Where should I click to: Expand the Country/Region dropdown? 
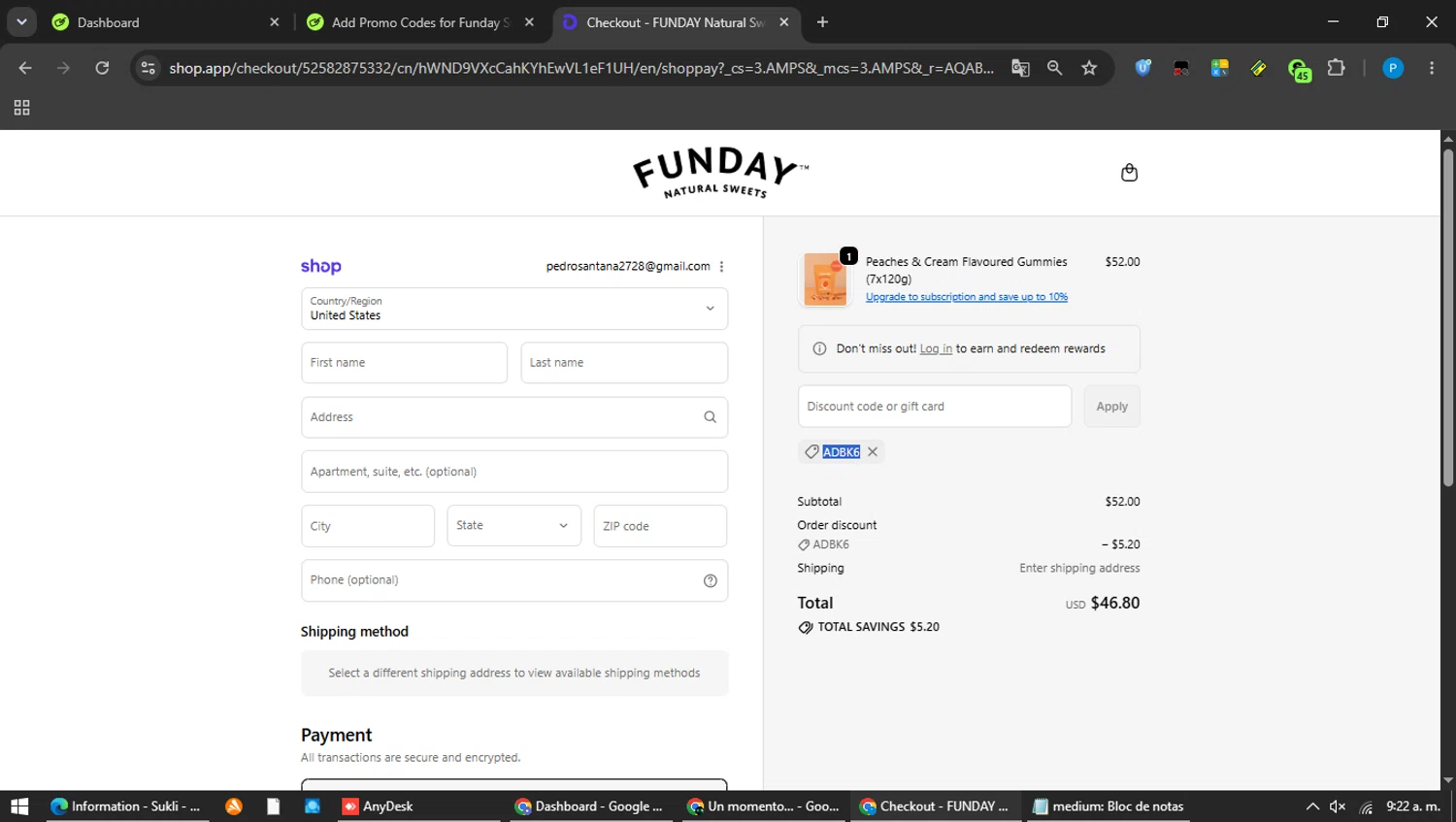(x=514, y=309)
